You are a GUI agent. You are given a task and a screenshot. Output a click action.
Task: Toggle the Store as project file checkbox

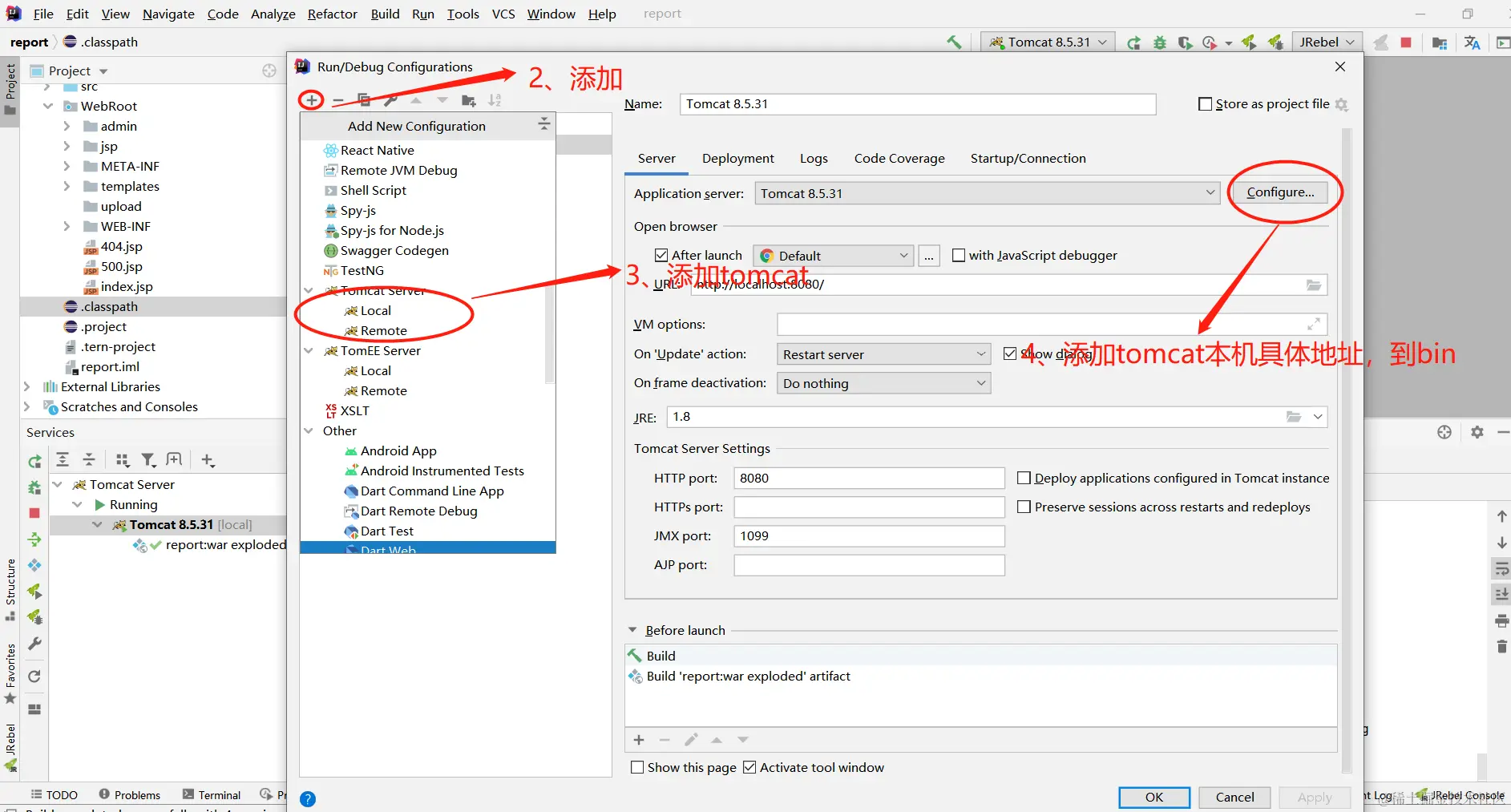click(1205, 104)
